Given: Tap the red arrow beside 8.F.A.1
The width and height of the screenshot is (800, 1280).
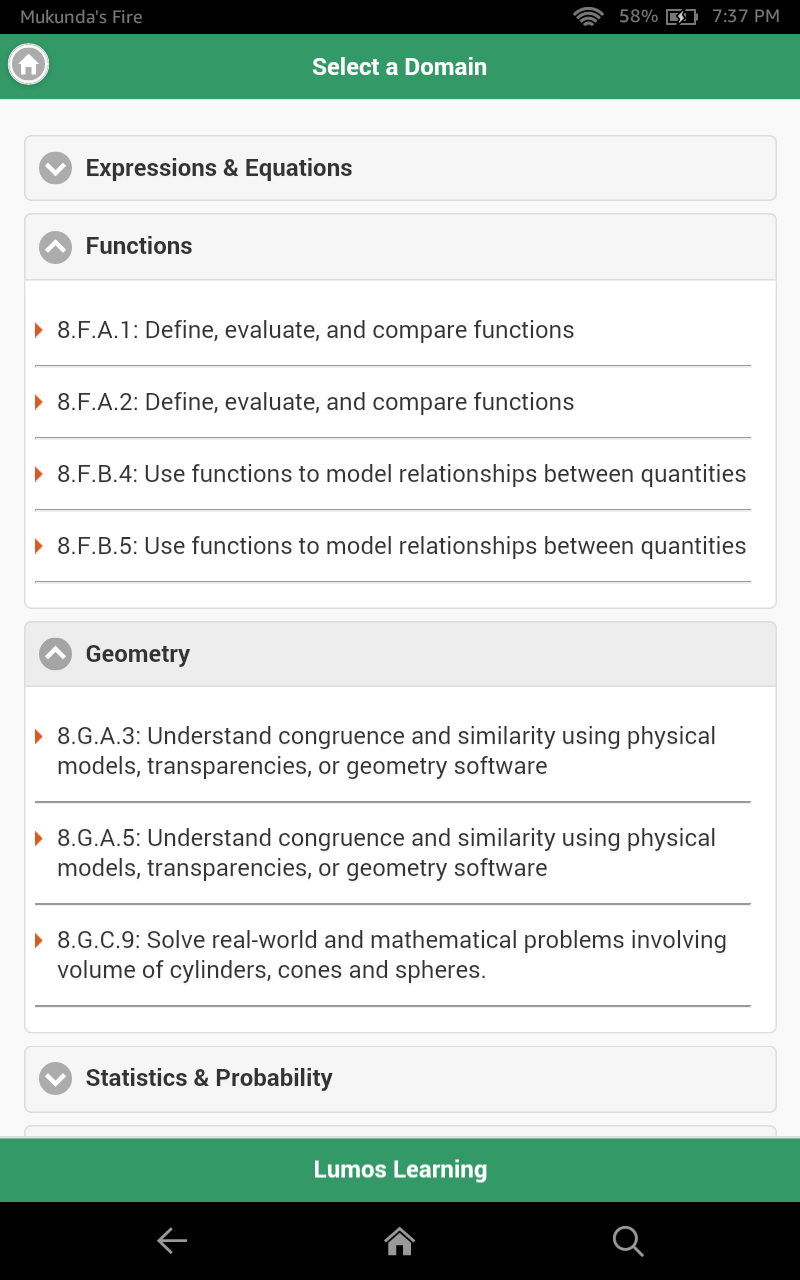Looking at the screenshot, I should click(x=39, y=329).
